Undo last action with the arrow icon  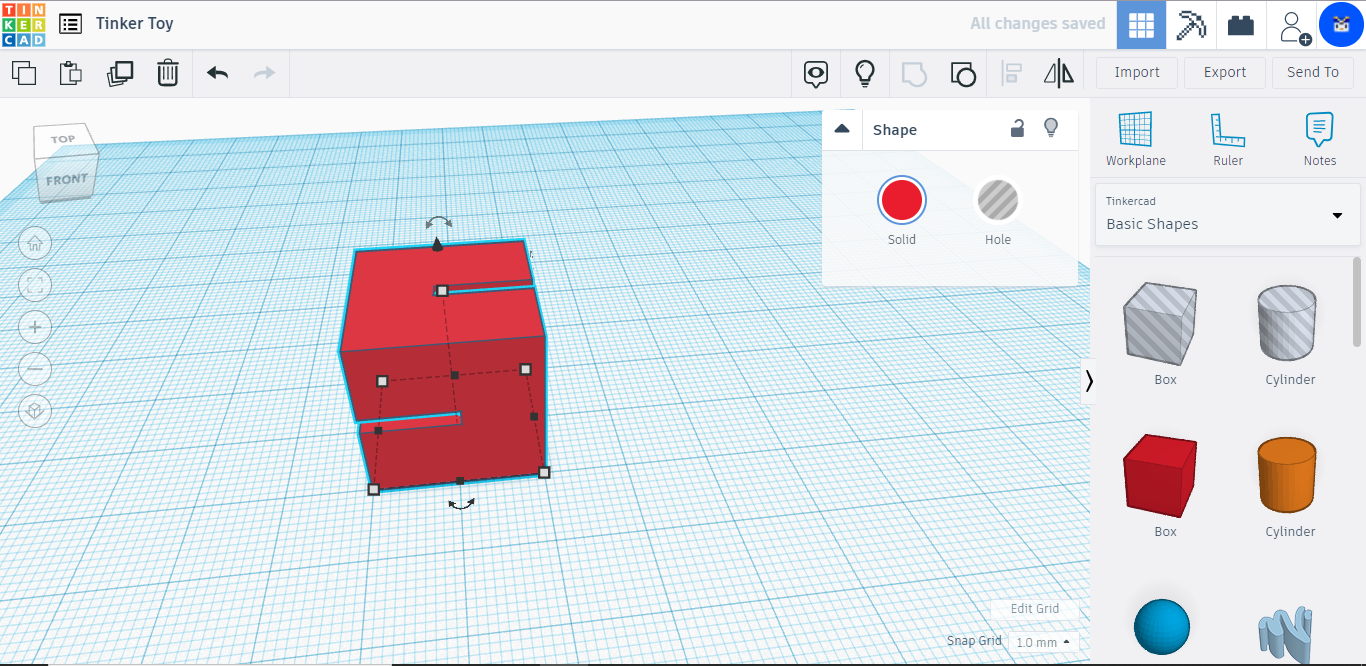217,73
